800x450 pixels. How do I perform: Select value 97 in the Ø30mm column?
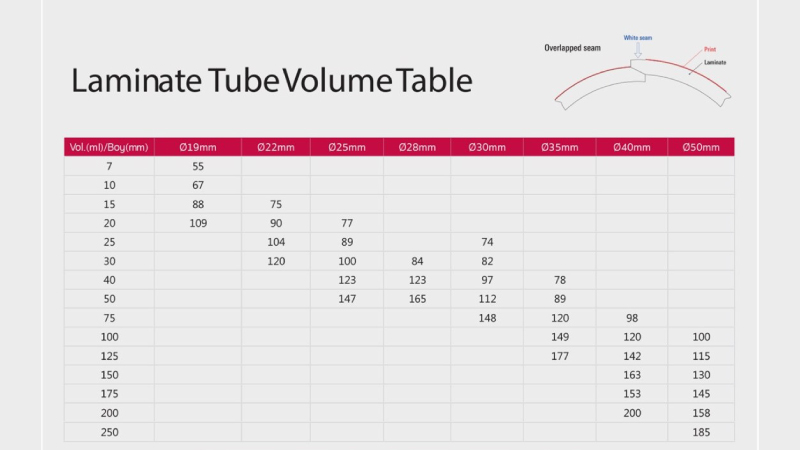pyautogui.click(x=487, y=280)
